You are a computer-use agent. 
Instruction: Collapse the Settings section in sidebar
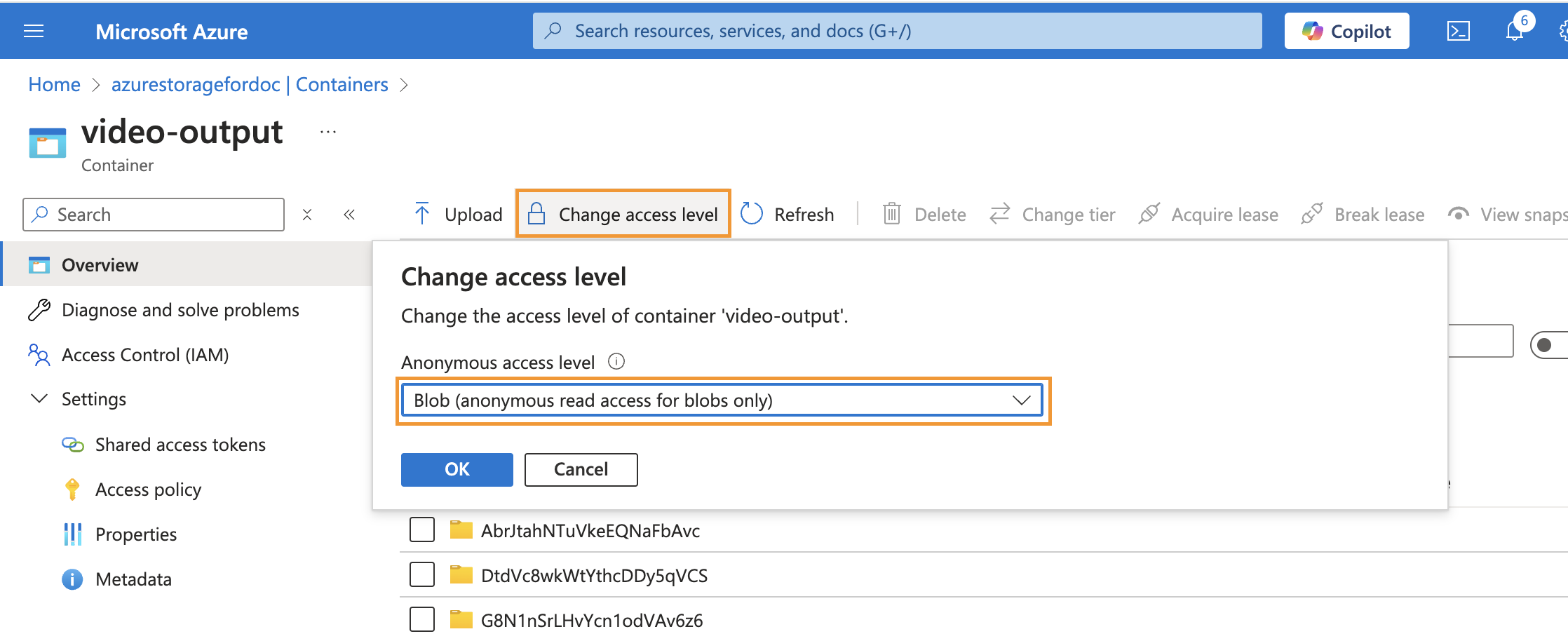(40, 399)
